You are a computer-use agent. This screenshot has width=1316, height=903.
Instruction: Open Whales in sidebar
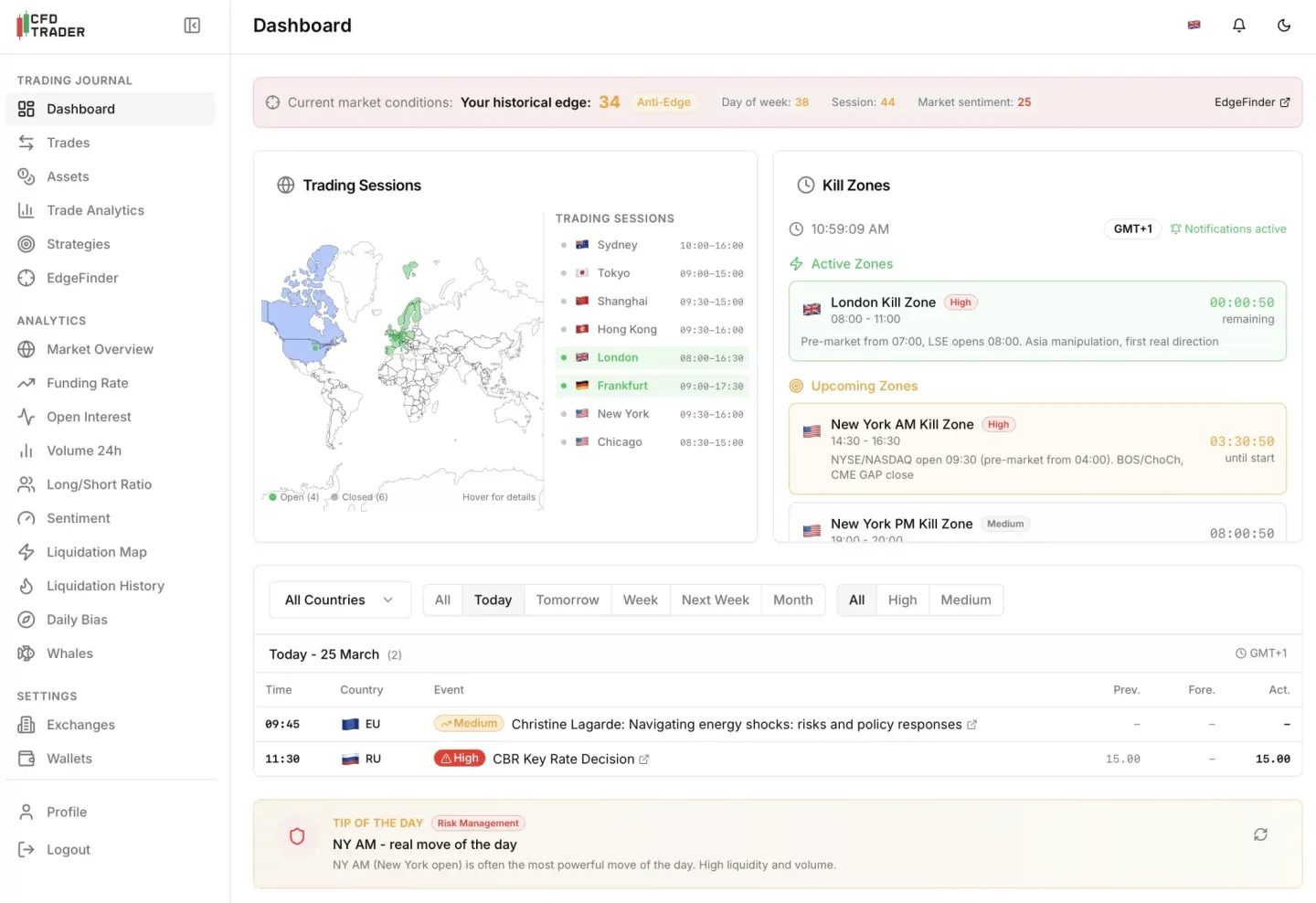(69, 653)
